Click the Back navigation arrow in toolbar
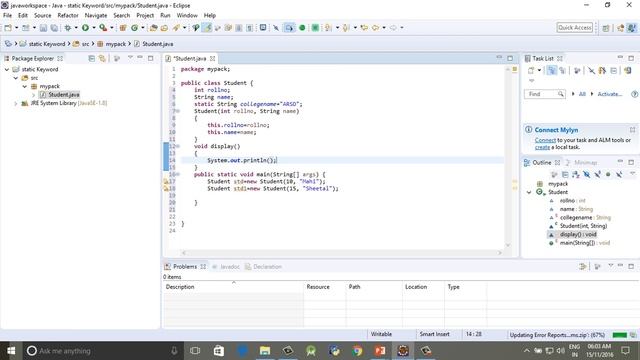The image size is (640, 360). tap(375, 28)
